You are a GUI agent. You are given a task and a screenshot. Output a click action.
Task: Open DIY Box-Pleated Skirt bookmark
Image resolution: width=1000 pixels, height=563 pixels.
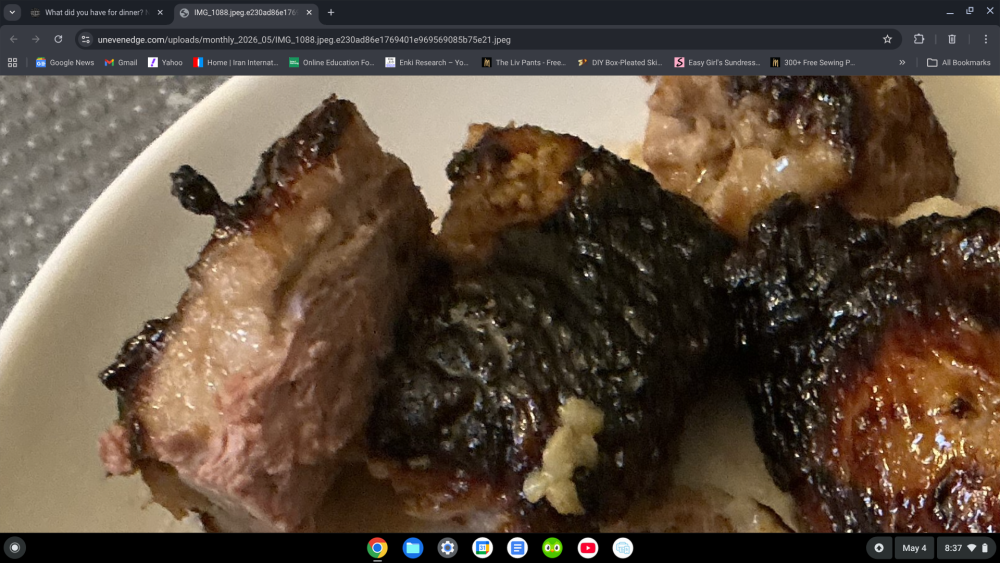tap(620, 62)
